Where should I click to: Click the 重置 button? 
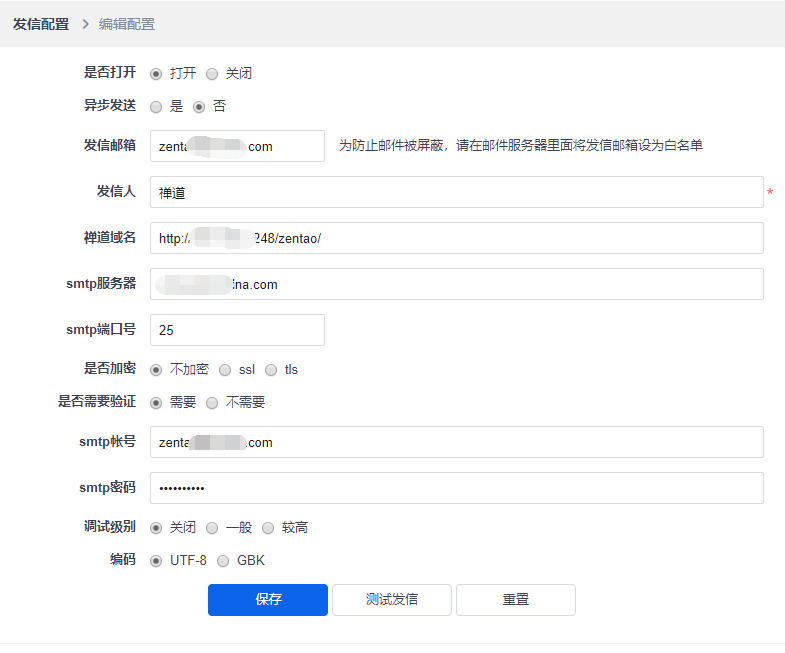pos(515,600)
